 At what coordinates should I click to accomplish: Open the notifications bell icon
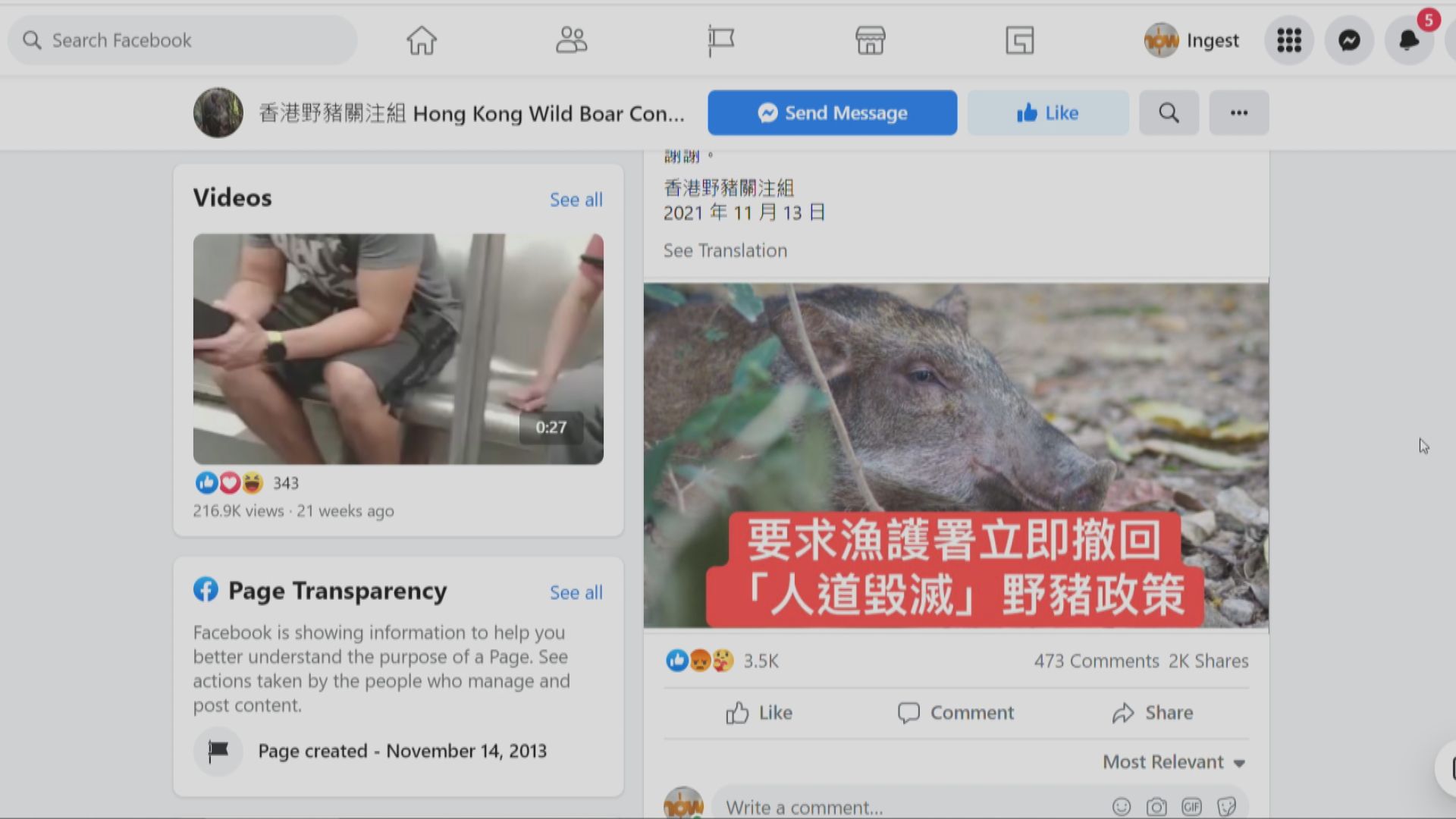[1409, 40]
